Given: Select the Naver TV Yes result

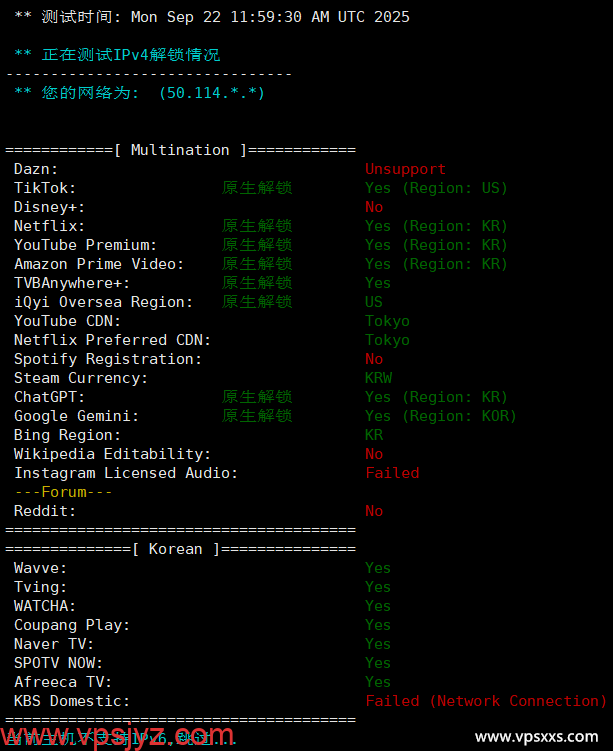Looking at the screenshot, I should tap(378, 644).
